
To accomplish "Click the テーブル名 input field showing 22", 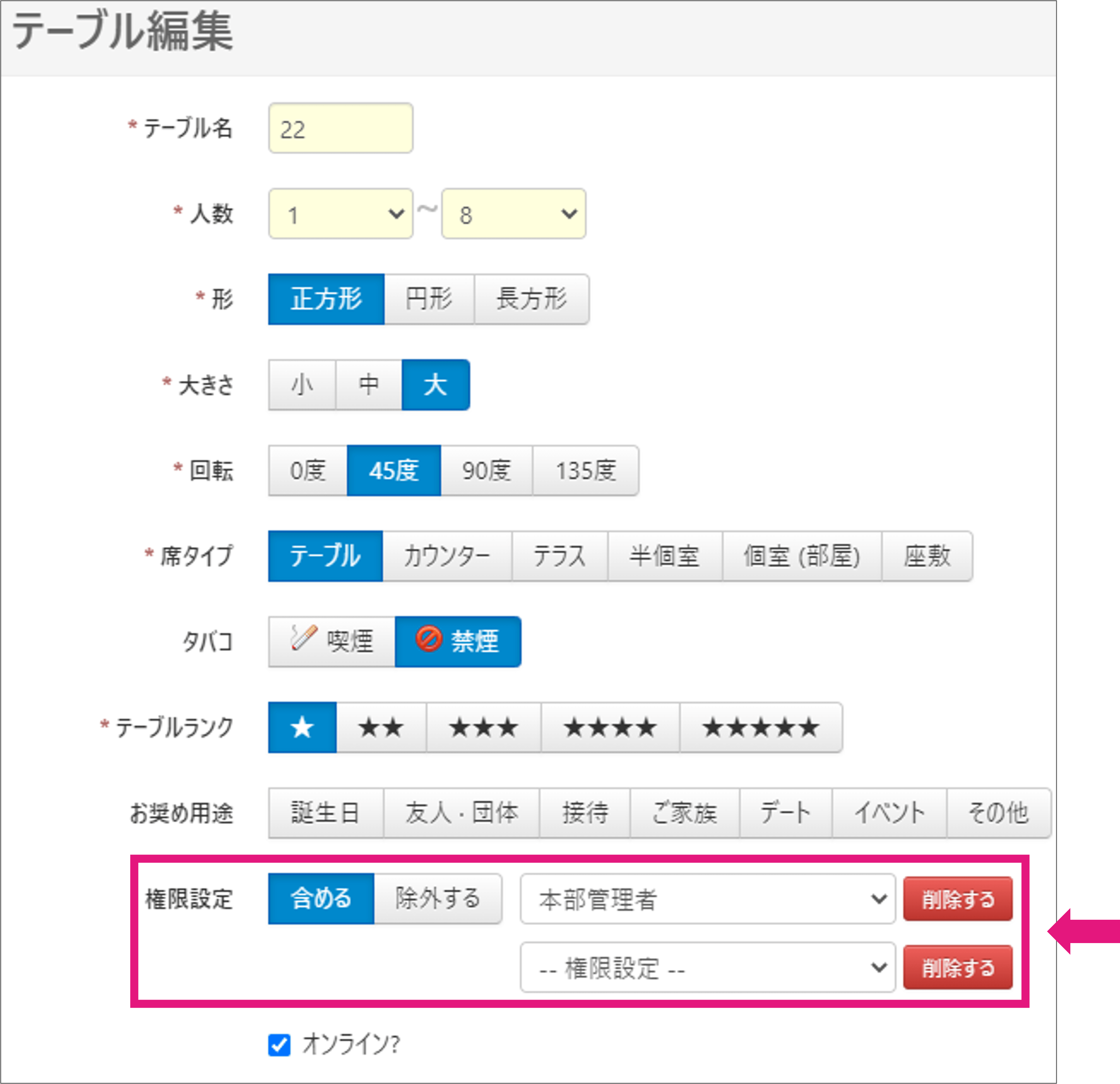I will click(341, 128).
